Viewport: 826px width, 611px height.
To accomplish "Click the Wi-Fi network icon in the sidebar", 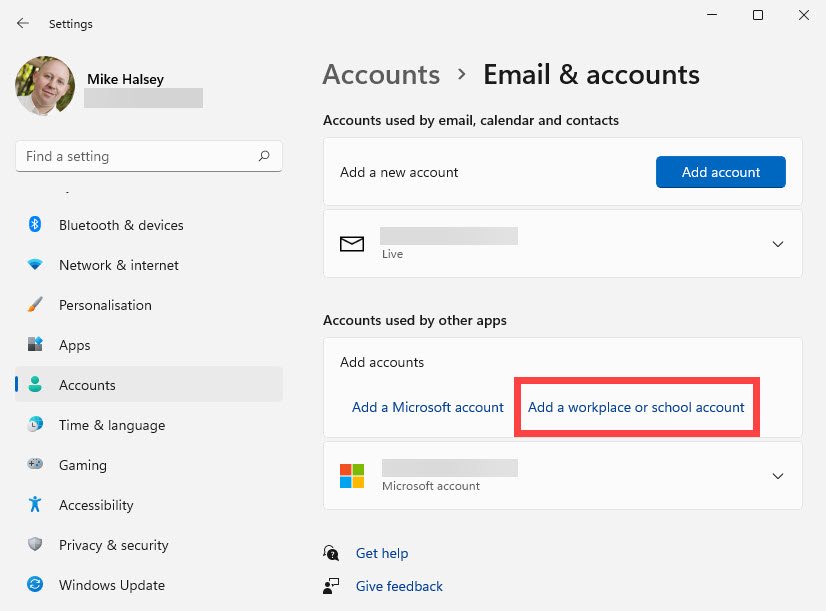I will click(x=35, y=264).
